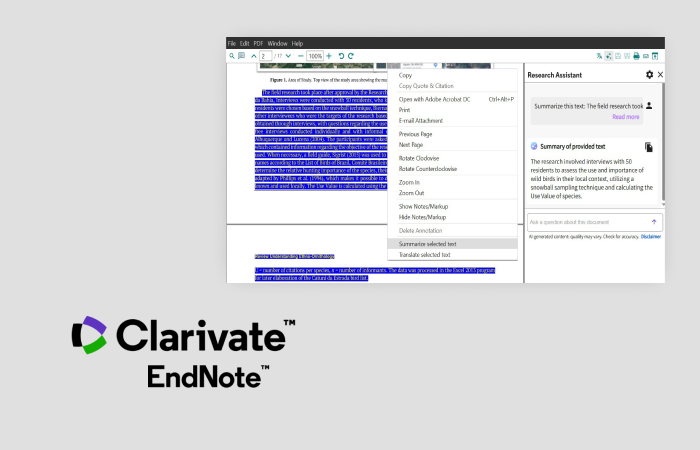Click the search magnifier icon in toolbar
Image resolution: width=700 pixels, height=450 pixels.
coord(231,56)
